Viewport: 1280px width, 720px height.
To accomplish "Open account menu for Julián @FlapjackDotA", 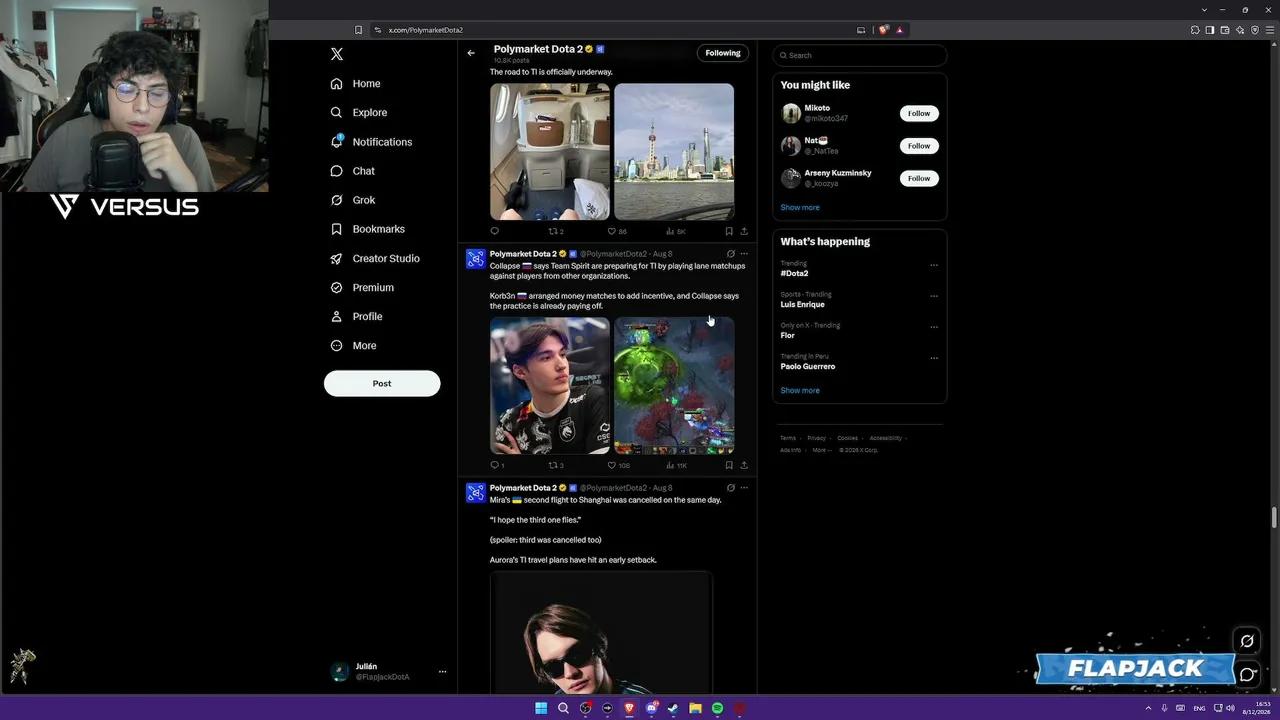I will pos(389,672).
